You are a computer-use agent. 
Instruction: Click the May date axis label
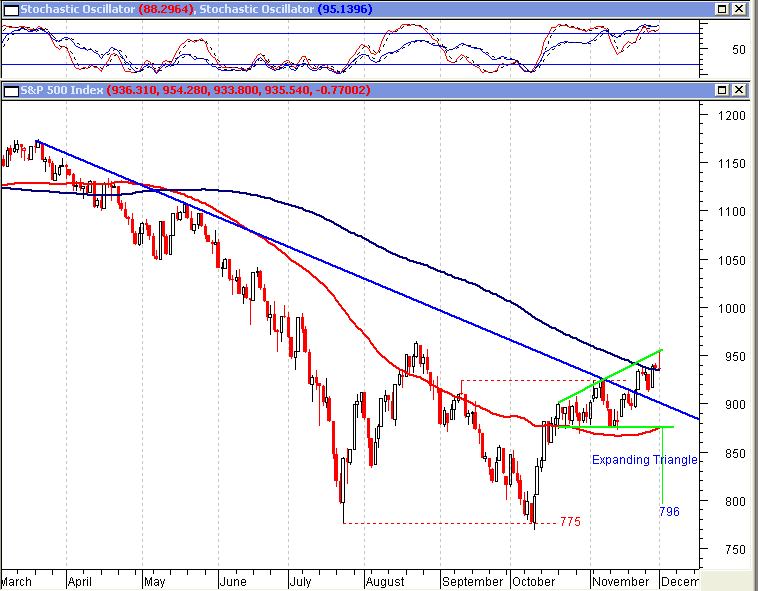[x=155, y=582]
